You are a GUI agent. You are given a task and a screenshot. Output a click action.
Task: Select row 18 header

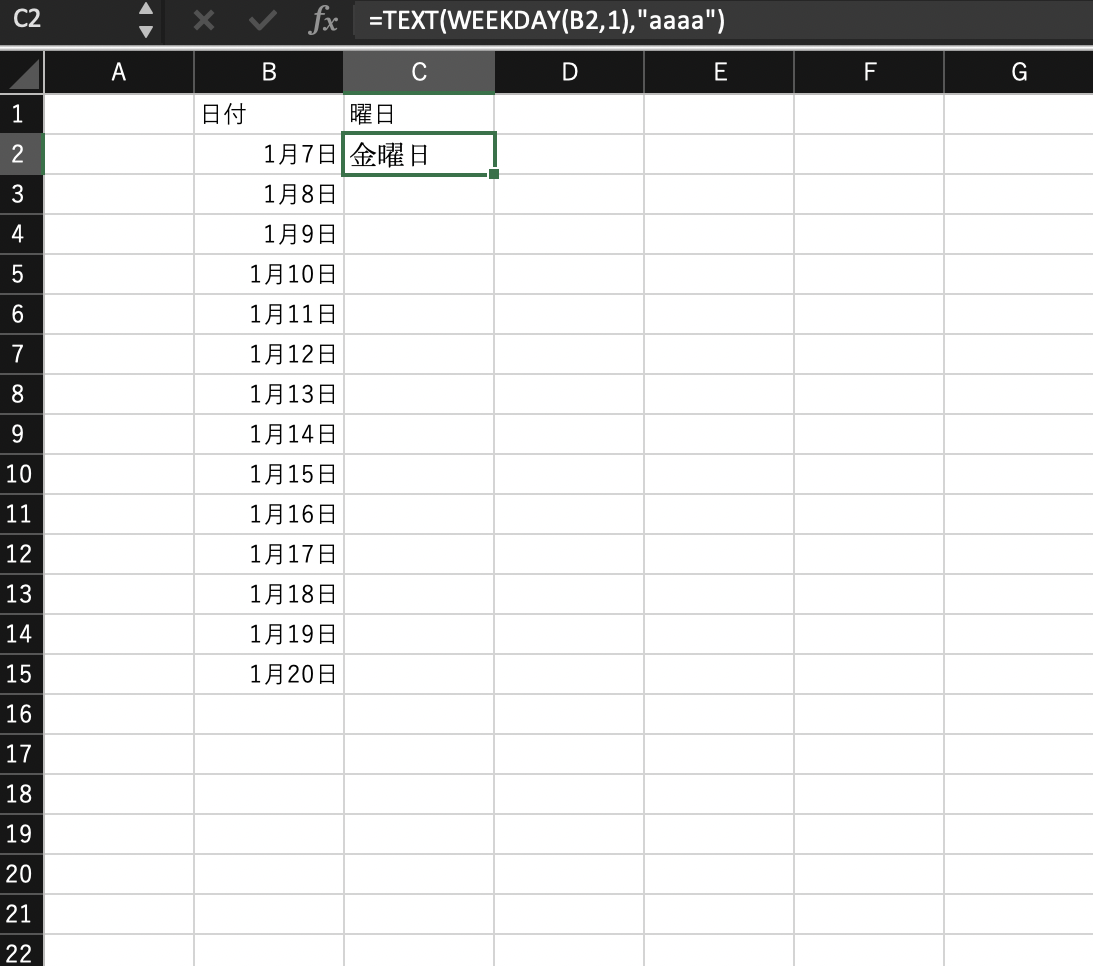[x=22, y=794]
